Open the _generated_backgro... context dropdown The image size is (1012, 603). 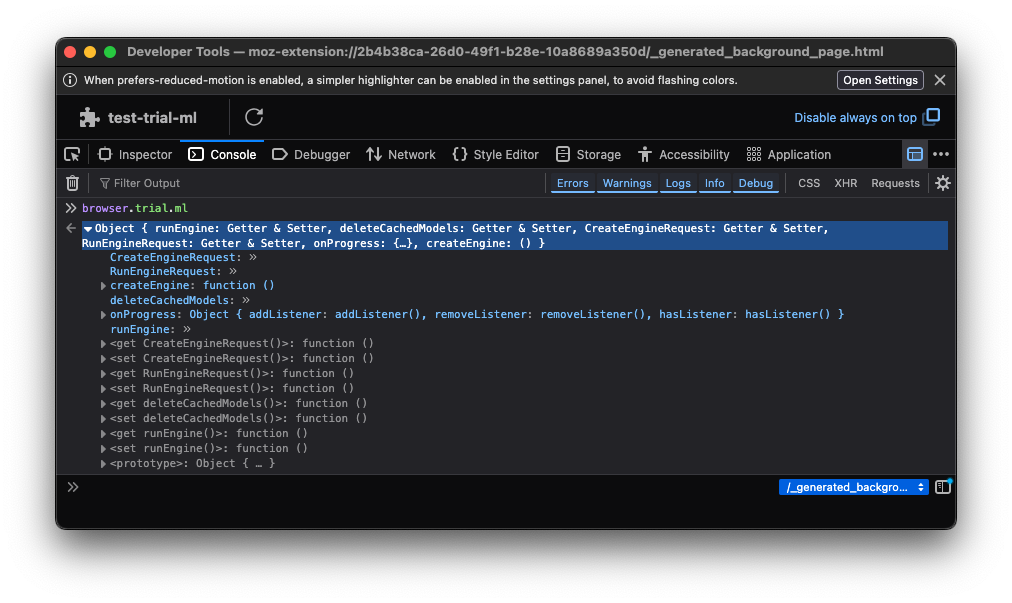click(853, 487)
